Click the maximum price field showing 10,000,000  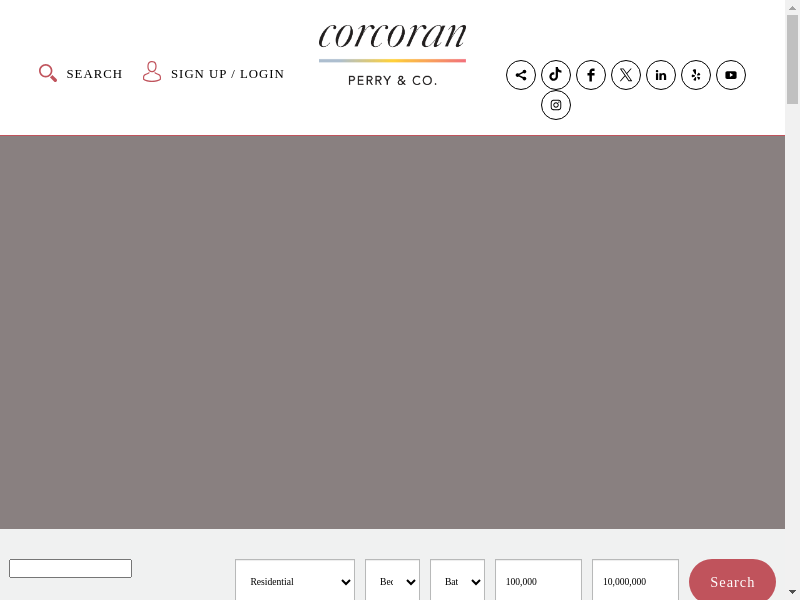coord(635,581)
